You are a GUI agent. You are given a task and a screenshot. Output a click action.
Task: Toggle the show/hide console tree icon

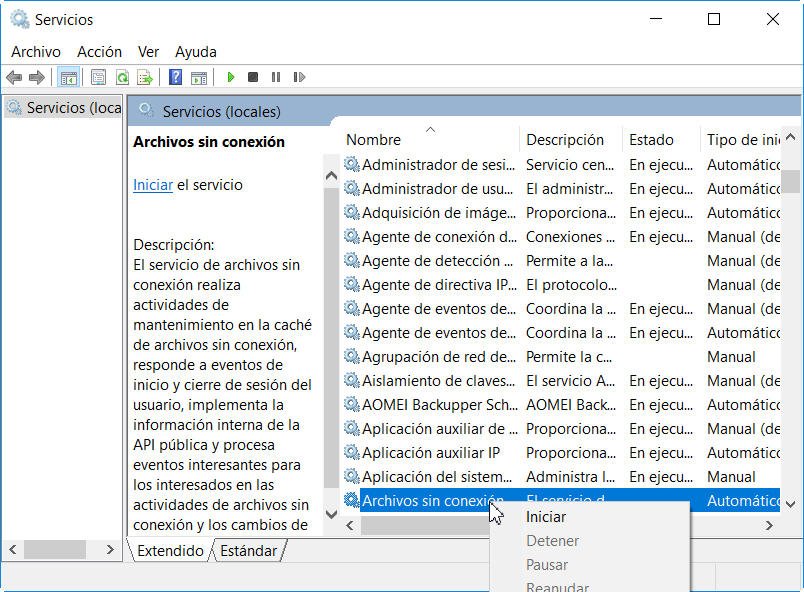[x=68, y=78]
